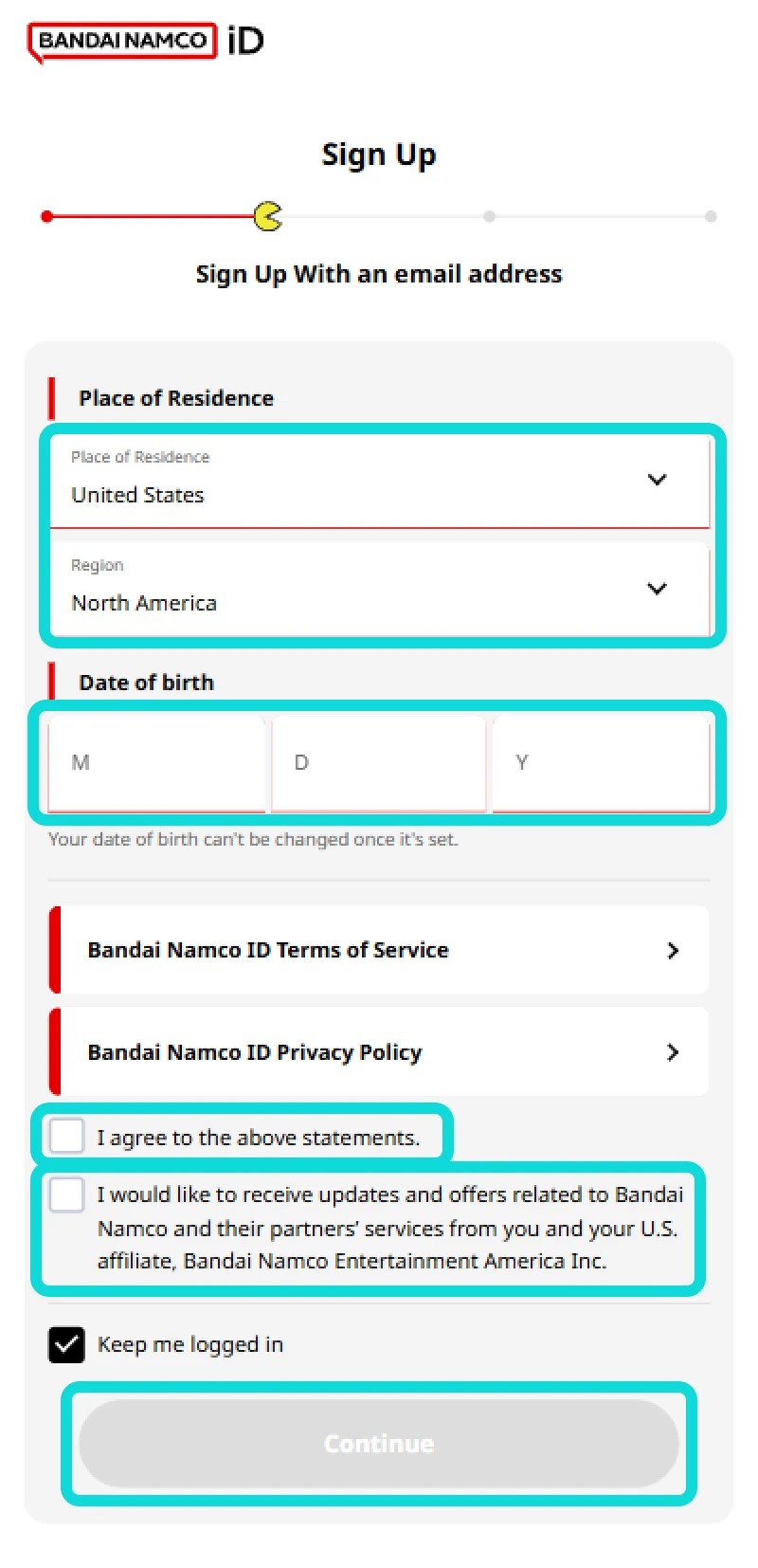Click the Bandai Namco ID logo
Image resolution: width=758 pixels, height=1568 pixels.
pyautogui.click(x=146, y=42)
